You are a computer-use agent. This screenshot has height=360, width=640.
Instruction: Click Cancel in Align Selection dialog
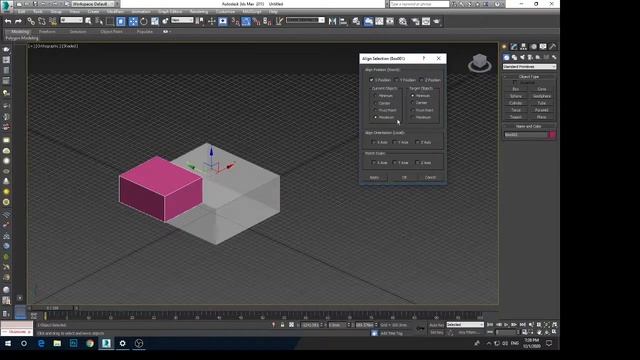coord(431,178)
